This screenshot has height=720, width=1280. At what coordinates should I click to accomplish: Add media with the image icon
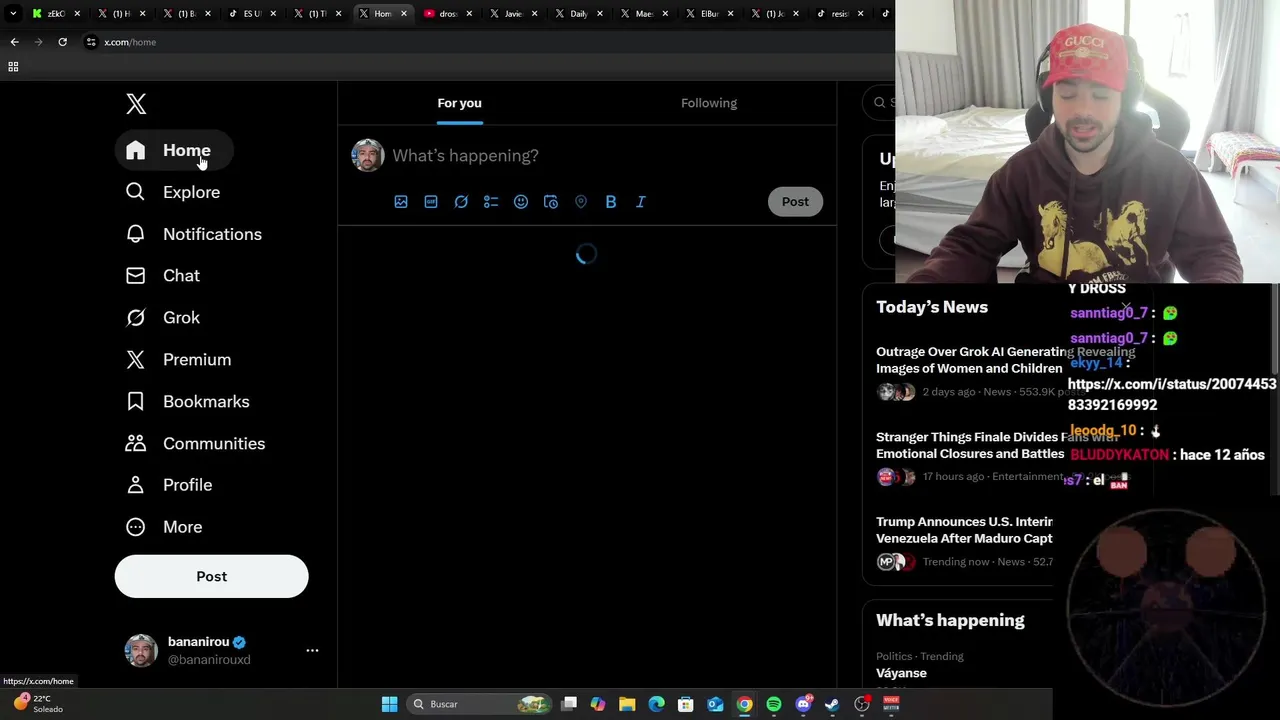(x=401, y=202)
